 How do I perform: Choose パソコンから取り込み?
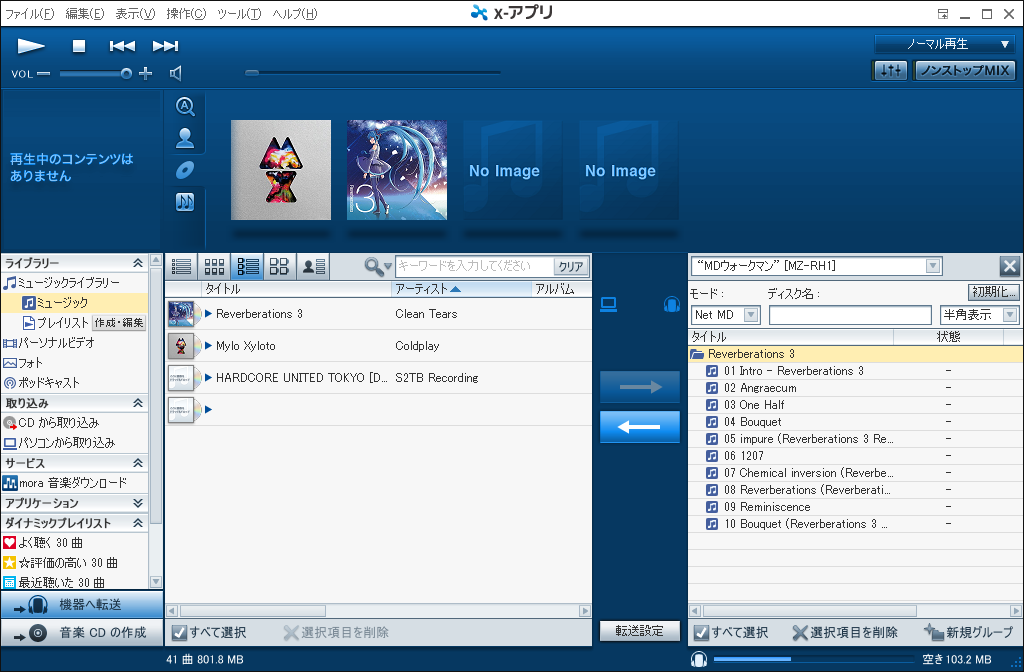point(59,443)
